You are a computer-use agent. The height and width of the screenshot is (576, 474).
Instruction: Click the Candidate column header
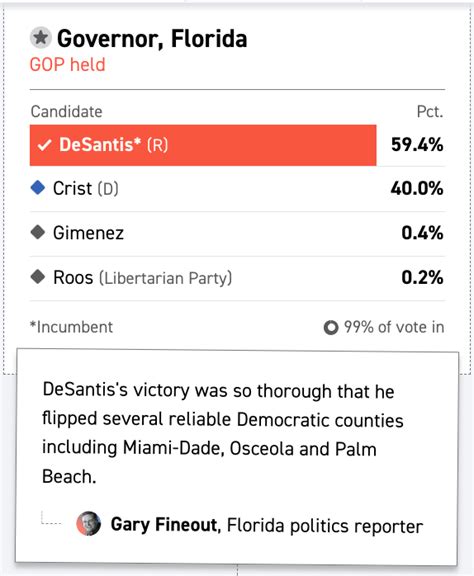click(67, 112)
